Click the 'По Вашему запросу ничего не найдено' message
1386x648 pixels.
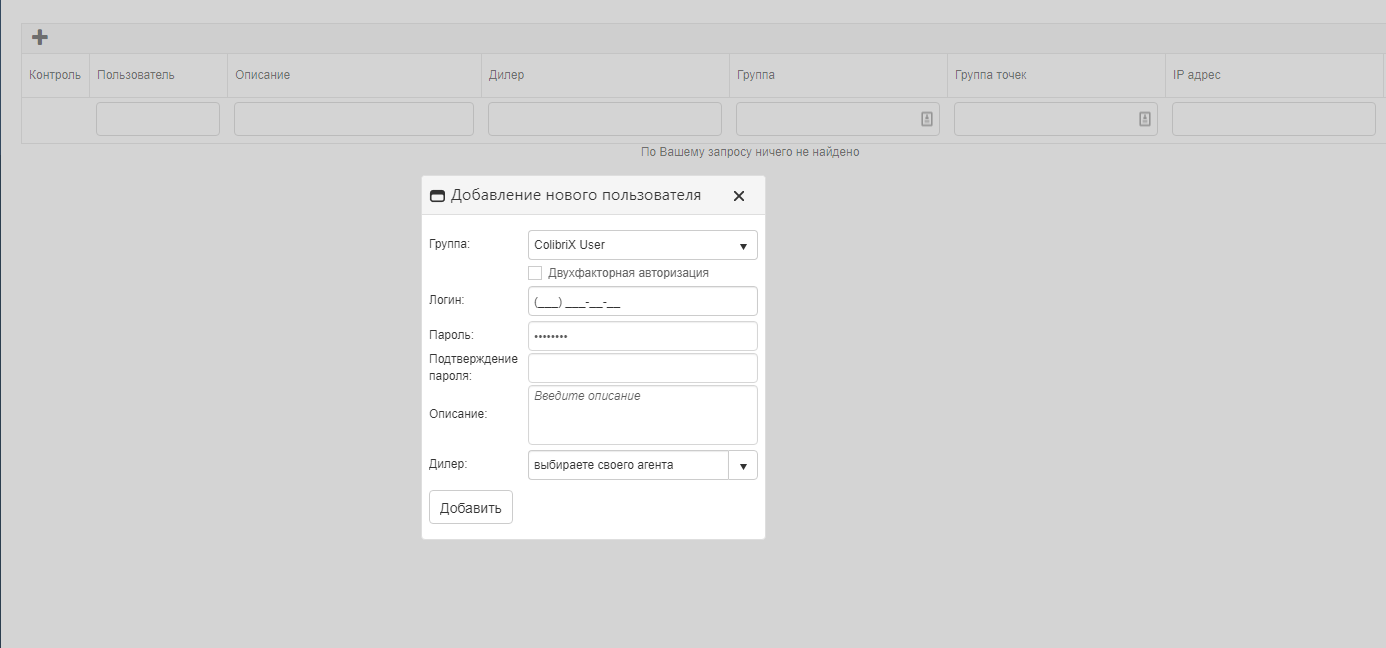(750, 152)
